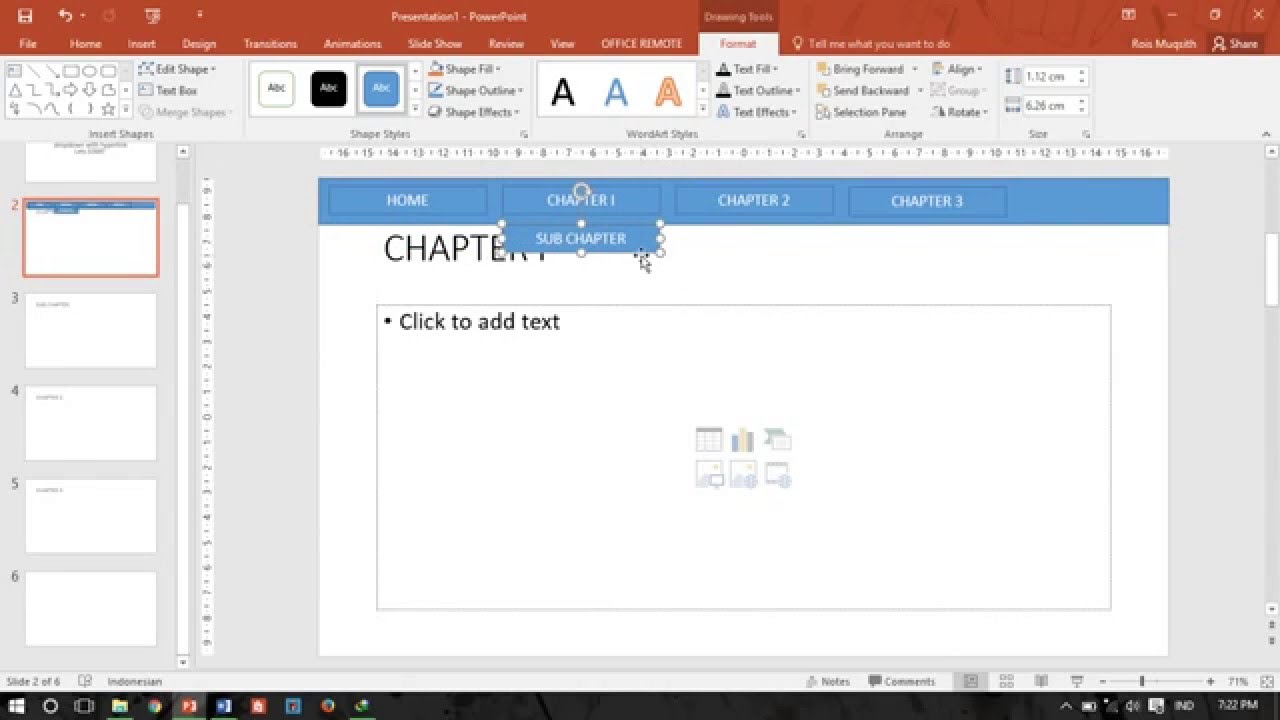This screenshot has width=1280, height=720.
Task: Open the File menu
Action: point(28,44)
